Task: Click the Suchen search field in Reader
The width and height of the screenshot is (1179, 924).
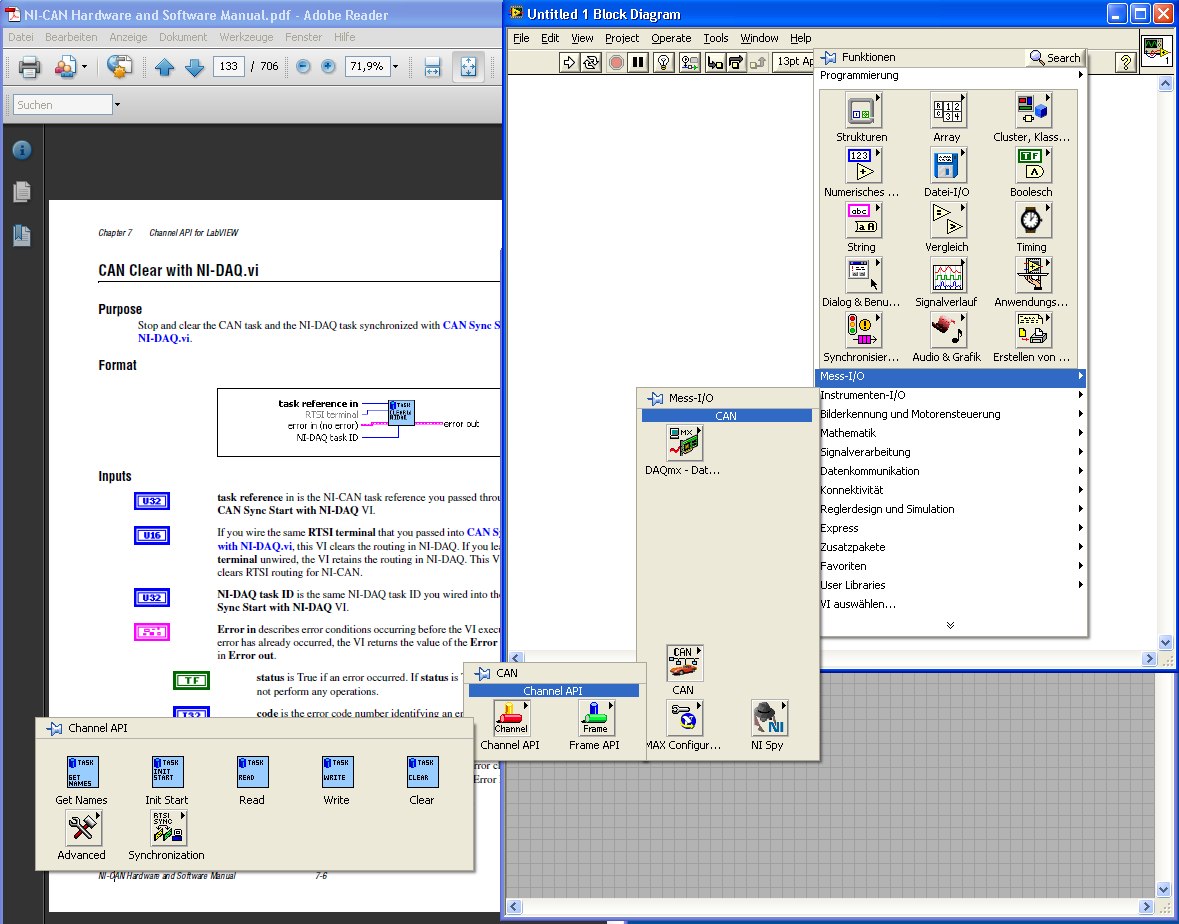Action: [62, 105]
